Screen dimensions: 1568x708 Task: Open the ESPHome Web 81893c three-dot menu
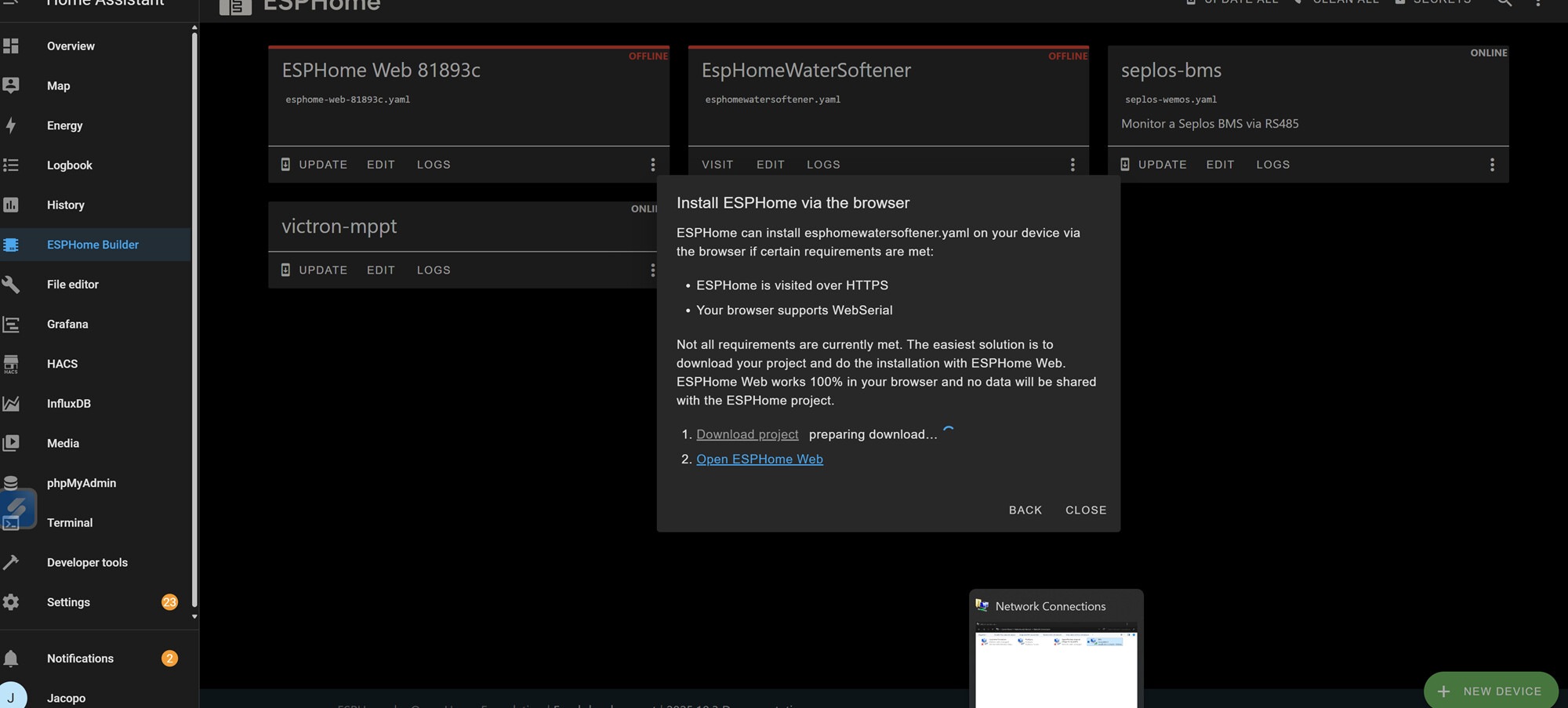coord(652,165)
